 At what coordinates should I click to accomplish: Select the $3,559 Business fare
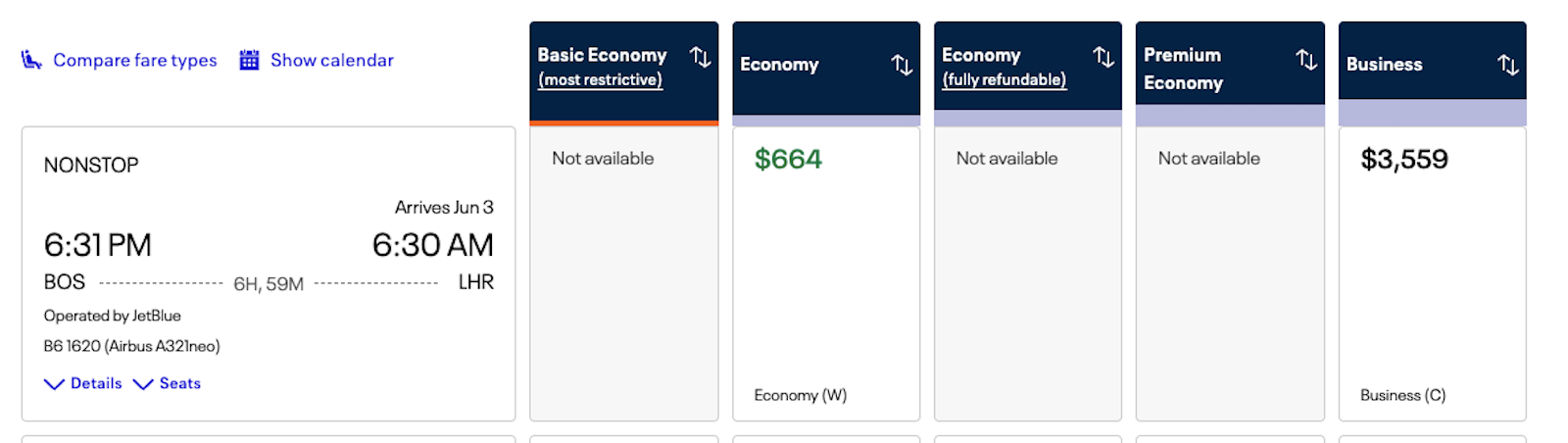click(1403, 160)
